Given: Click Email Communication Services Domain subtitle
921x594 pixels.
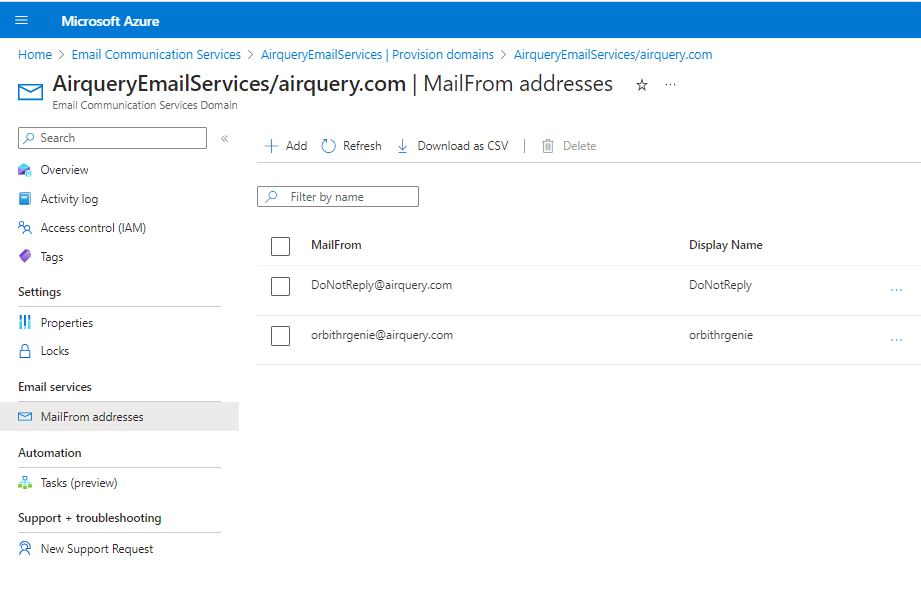Looking at the screenshot, I should [144, 105].
